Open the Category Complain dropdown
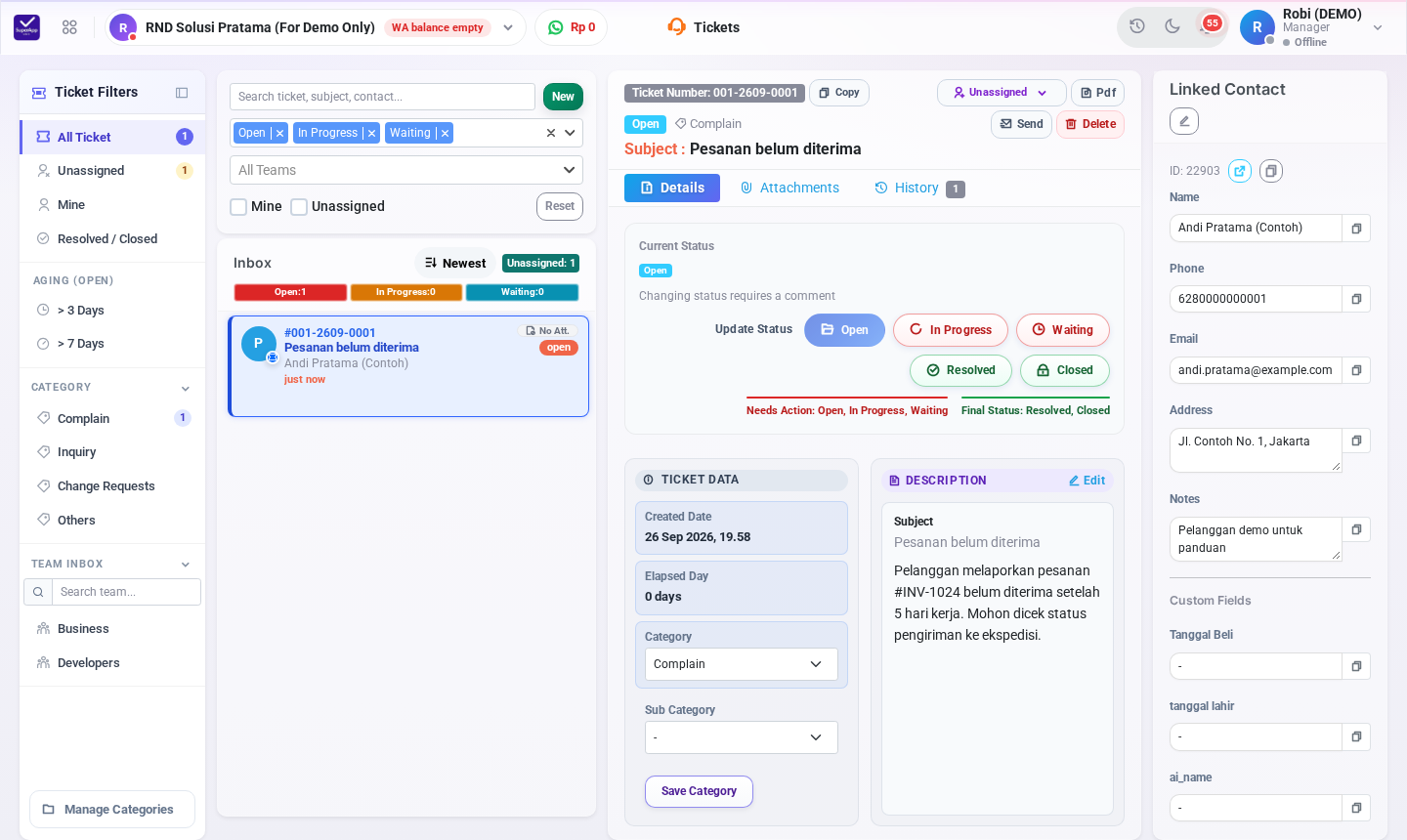 tap(741, 664)
